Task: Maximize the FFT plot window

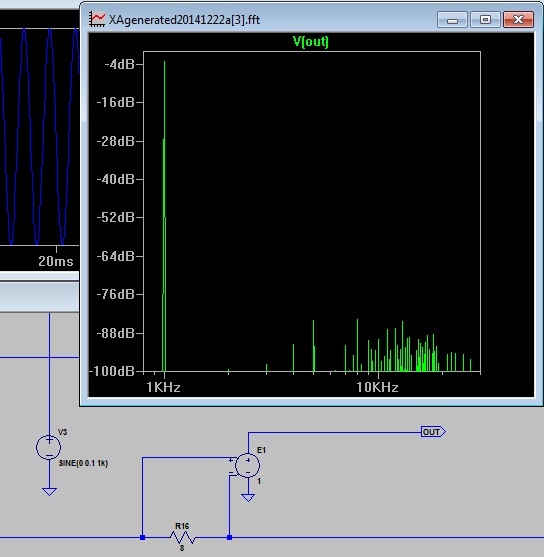Action: click(485, 19)
